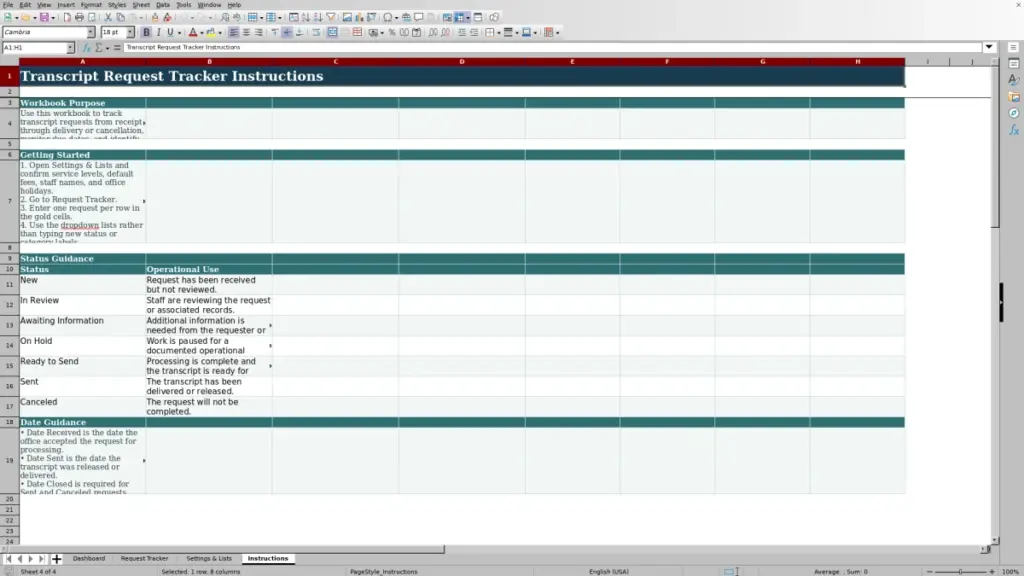Toggle Center Horizontally alignment
Screen dimensions: 1024x576
tap(246, 32)
